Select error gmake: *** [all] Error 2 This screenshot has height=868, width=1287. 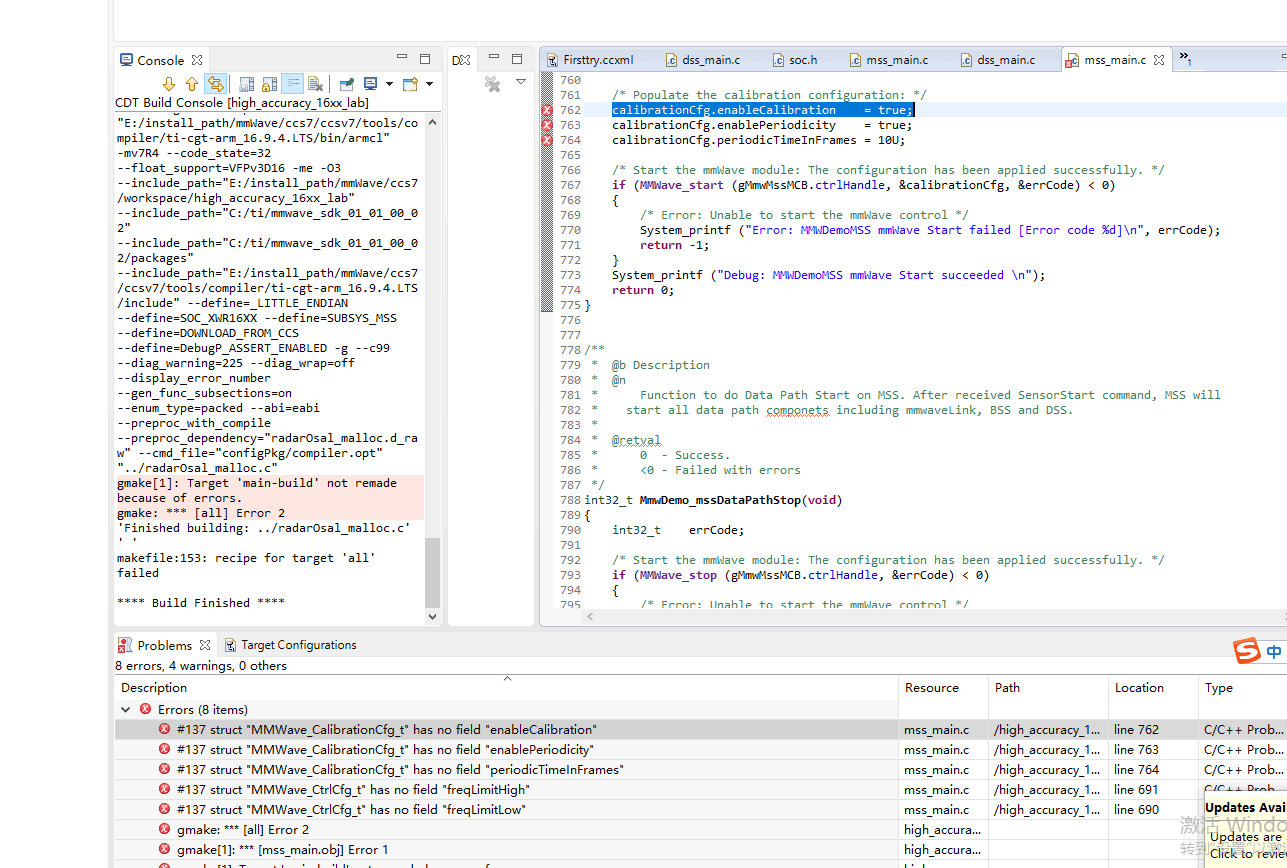(x=243, y=830)
